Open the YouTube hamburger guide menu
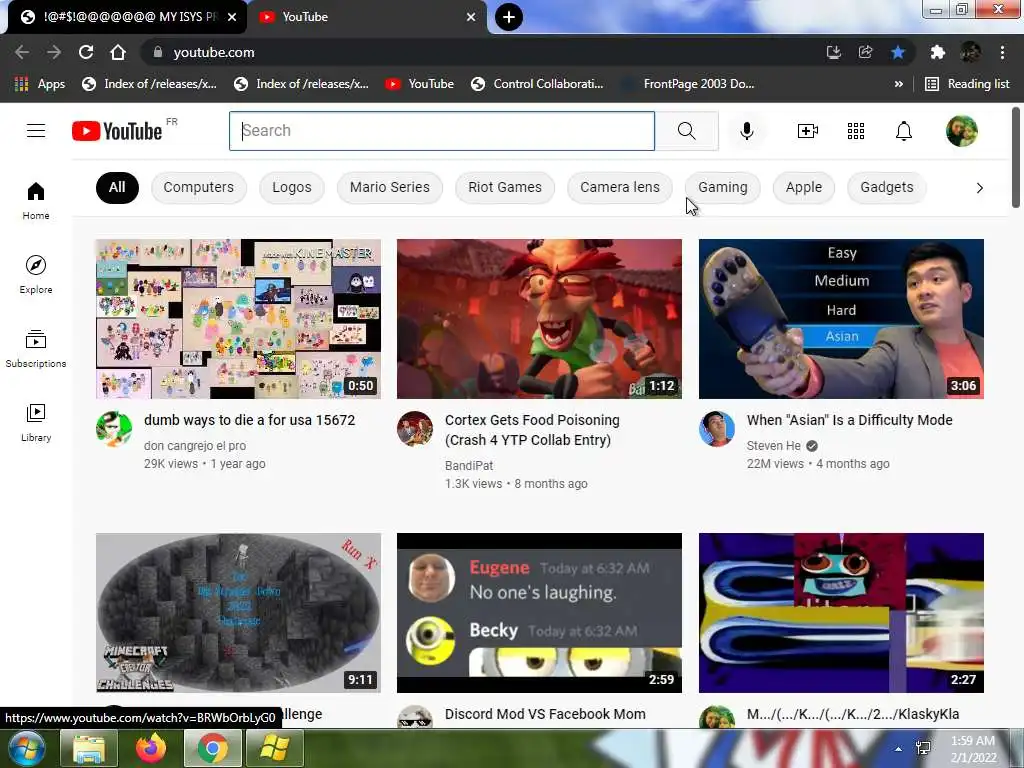 coord(36,131)
